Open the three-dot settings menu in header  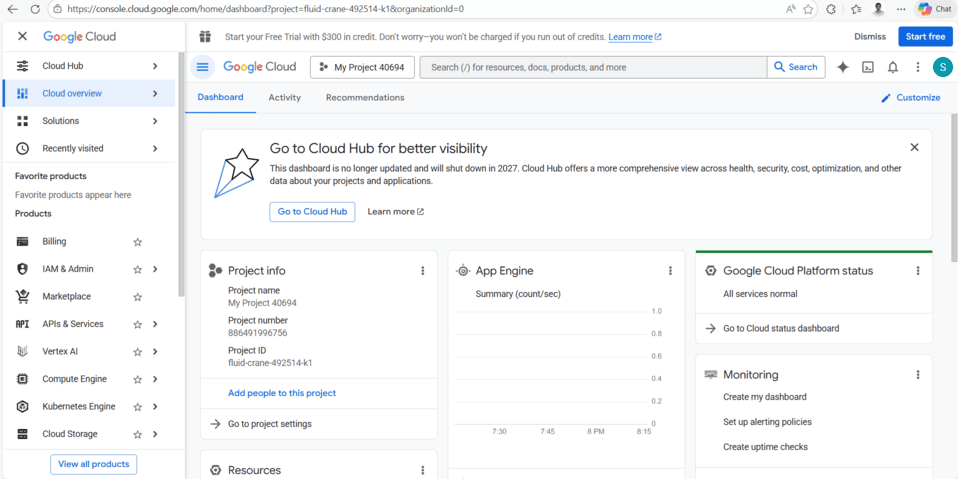click(917, 67)
